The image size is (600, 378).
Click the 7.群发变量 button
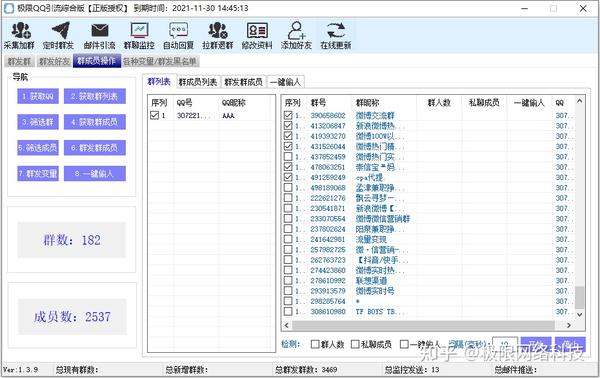38,173
